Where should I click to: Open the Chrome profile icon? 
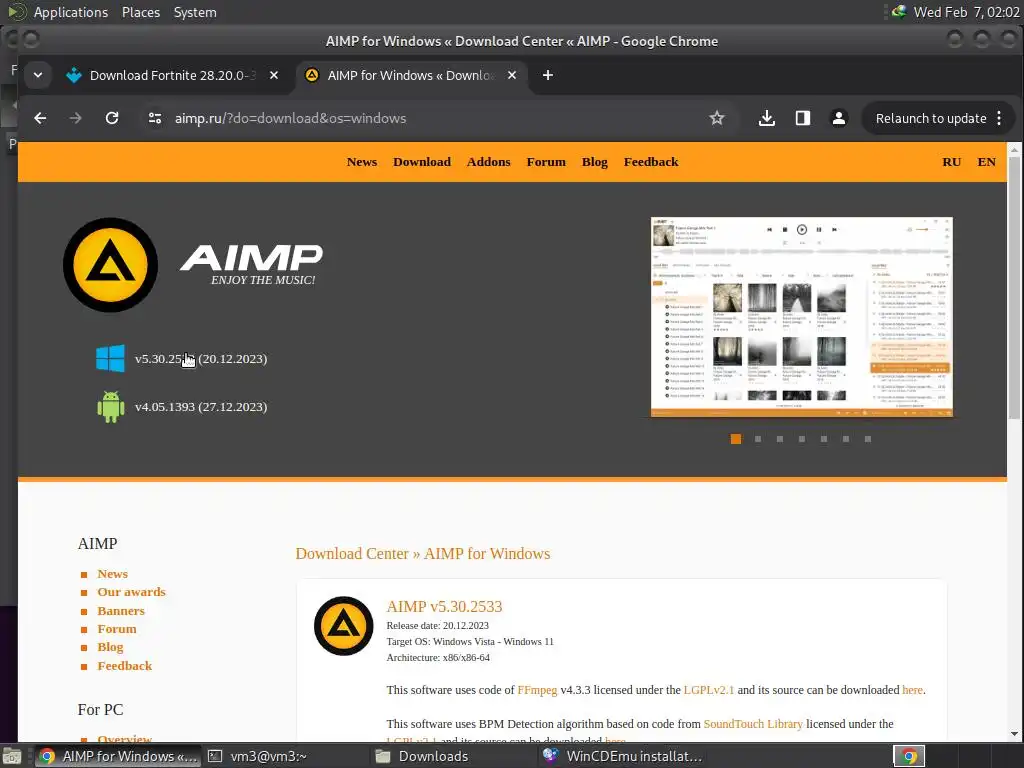click(x=839, y=118)
